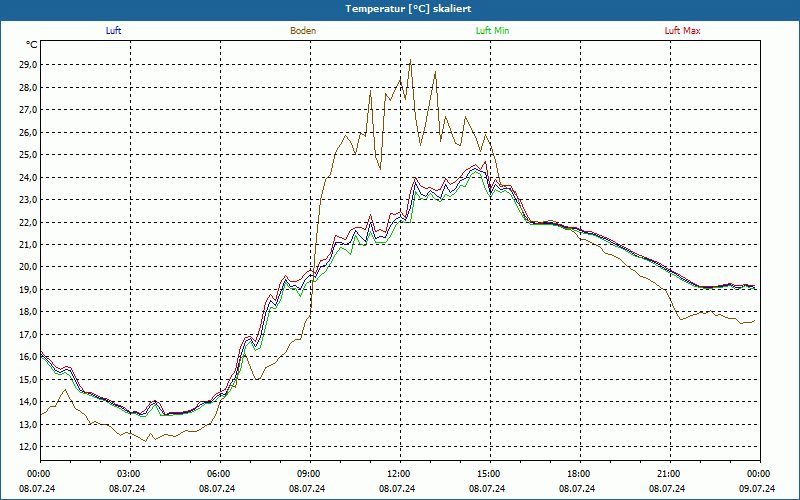Click the 16,0 y-axis value
The height and width of the screenshot is (500, 800).
click(29, 357)
